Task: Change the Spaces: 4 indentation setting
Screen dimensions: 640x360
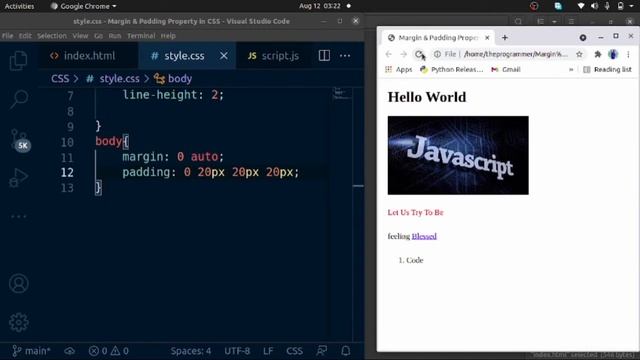Action: (191, 351)
